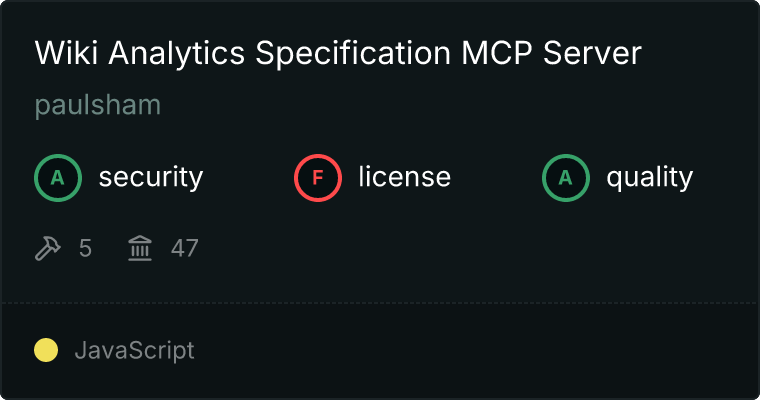
Task: Select the "security" label text
Action: tap(151, 178)
